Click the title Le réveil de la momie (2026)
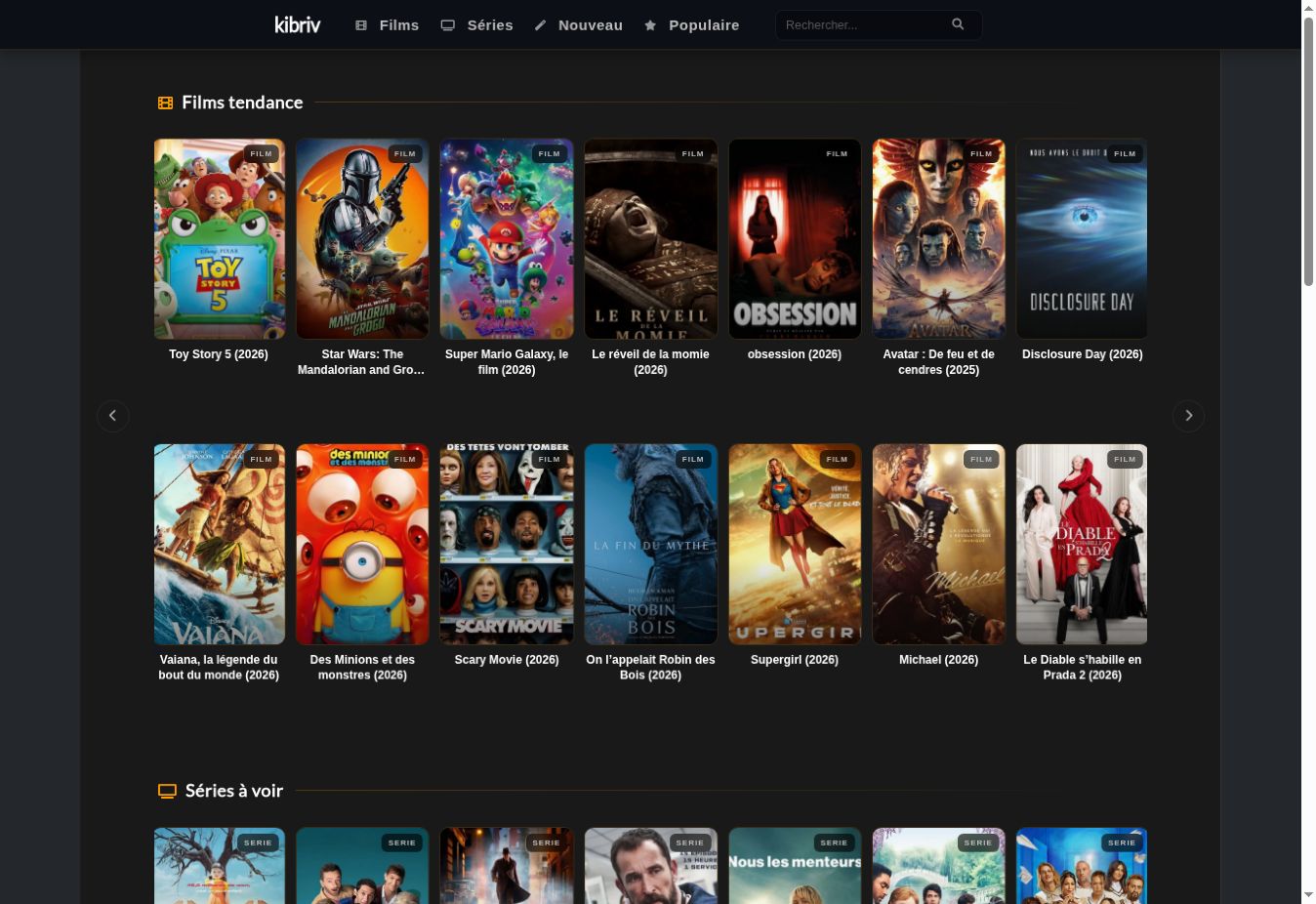The image size is (1316, 904). (x=651, y=362)
